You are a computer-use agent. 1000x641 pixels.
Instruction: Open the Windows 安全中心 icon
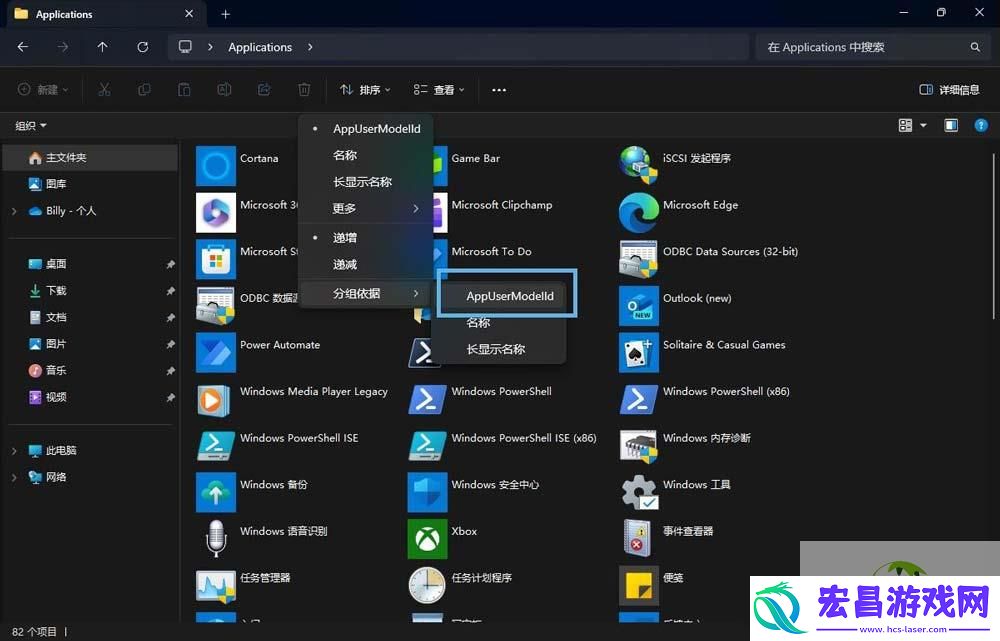point(427,492)
